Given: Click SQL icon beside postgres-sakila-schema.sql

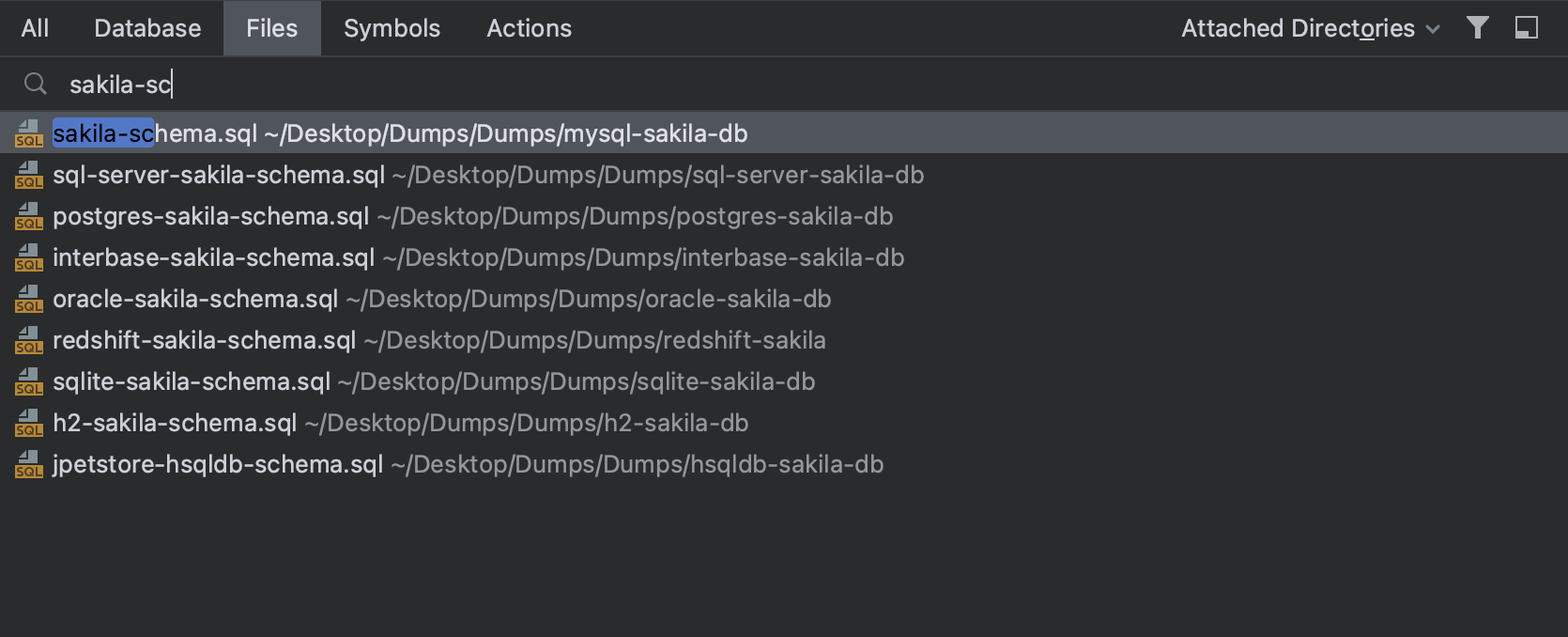Looking at the screenshot, I should [x=29, y=216].
